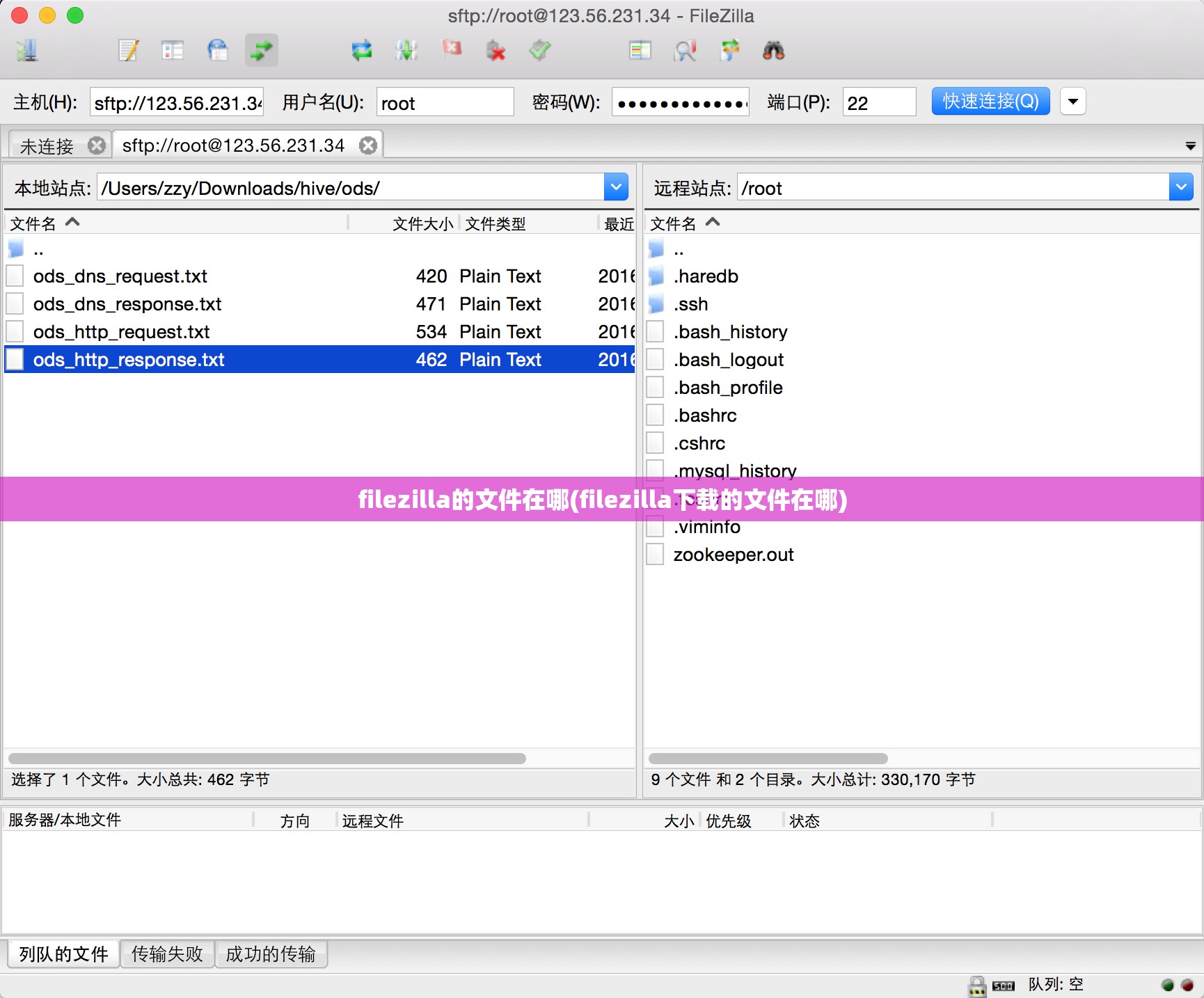Toggle synchronized browsing icon
Screen dimensions: 1204x998
coord(729,50)
